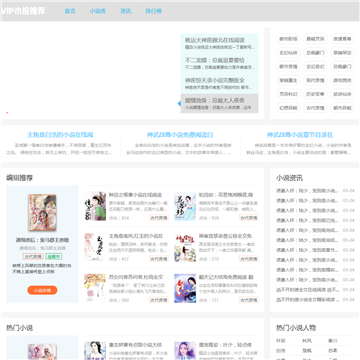Click the 都市职场 category tag
The height and width of the screenshot is (360, 360).
tap(288, 39)
